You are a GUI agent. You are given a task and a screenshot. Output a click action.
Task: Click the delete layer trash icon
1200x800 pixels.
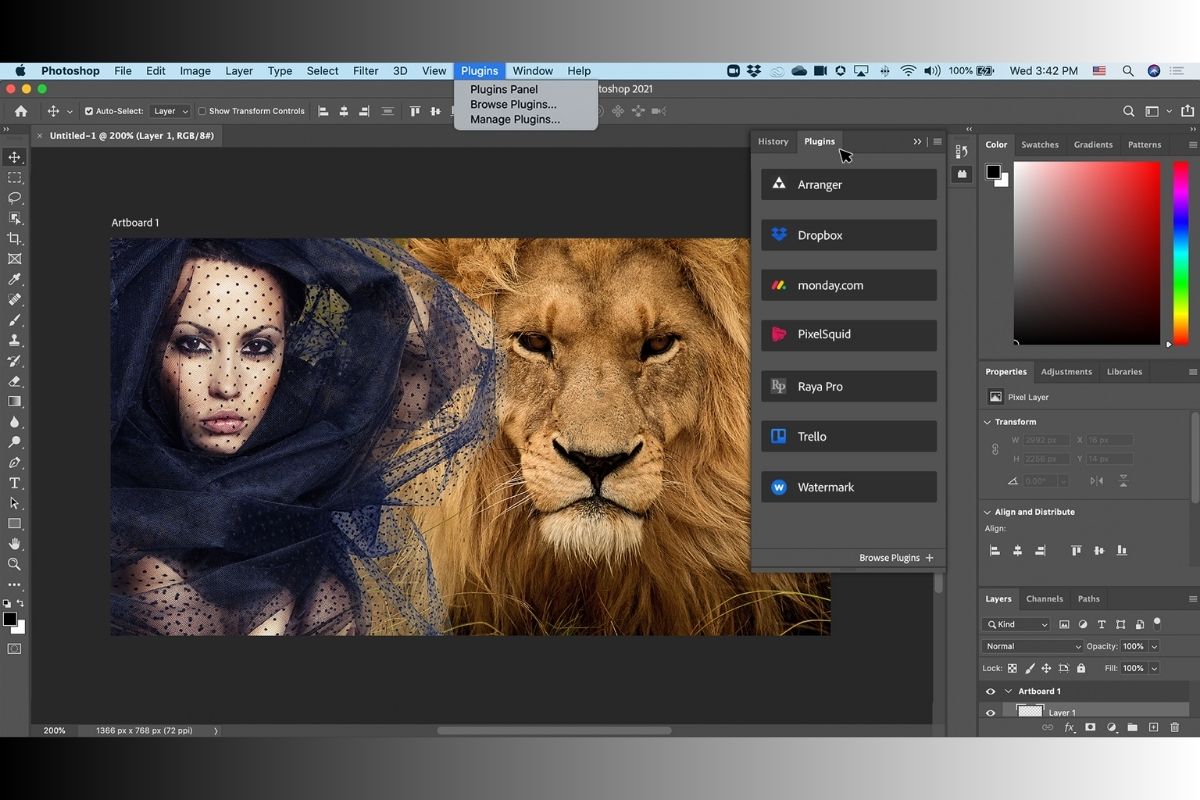pyautogui.click(x=1174, y=727)
